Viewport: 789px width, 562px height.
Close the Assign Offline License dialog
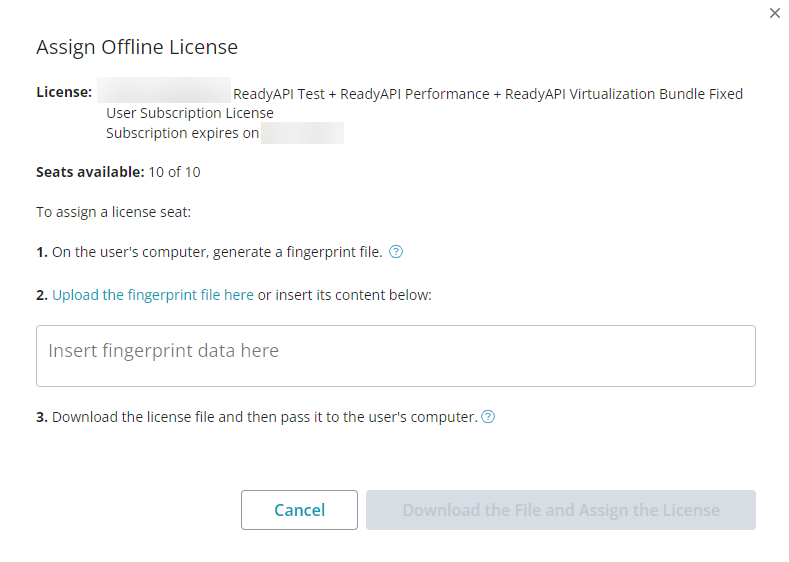[x=774, y=13]
